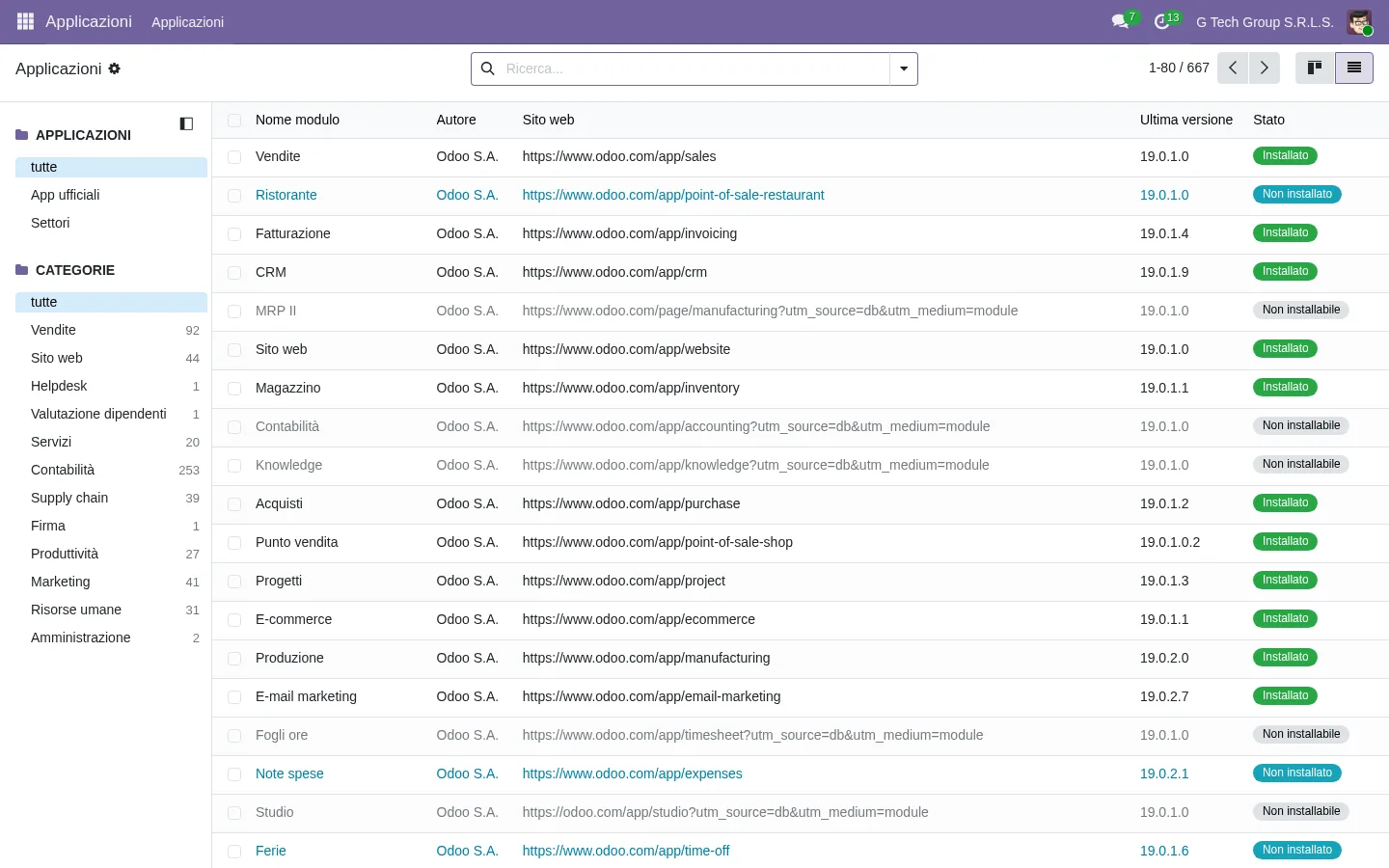
Task: Open the odoo.com expenses website link
Action: [x=633, y=773]
